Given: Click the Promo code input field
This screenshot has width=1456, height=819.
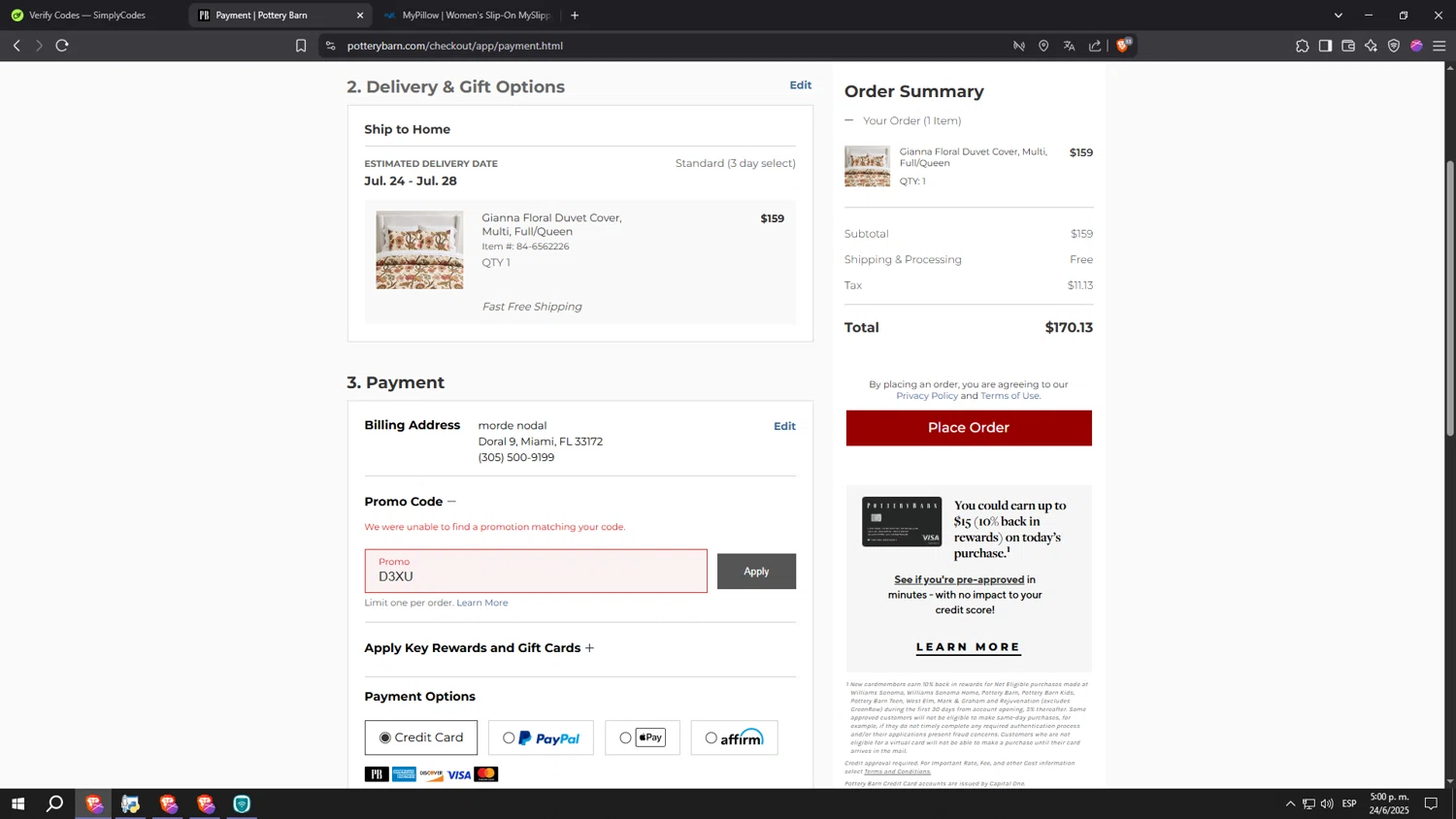Looking at the screenshot, I should click(536, 572).
